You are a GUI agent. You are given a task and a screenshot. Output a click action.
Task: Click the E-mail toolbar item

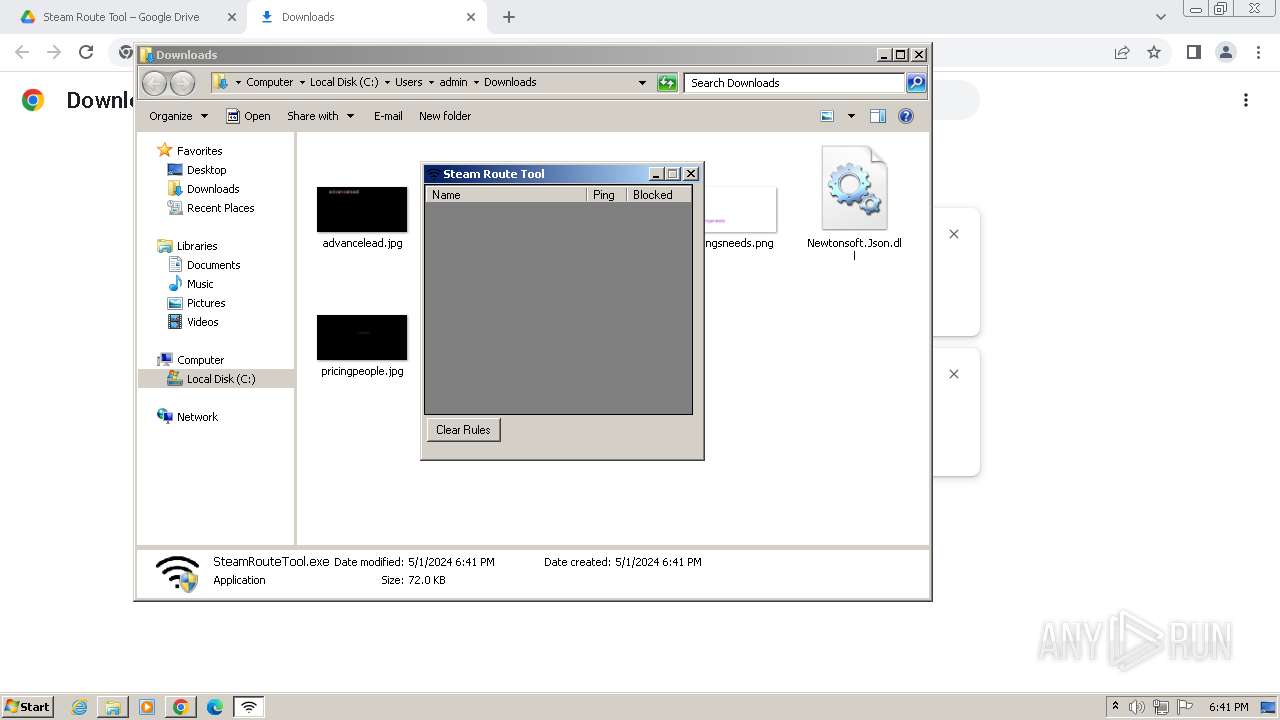(388, 116)
